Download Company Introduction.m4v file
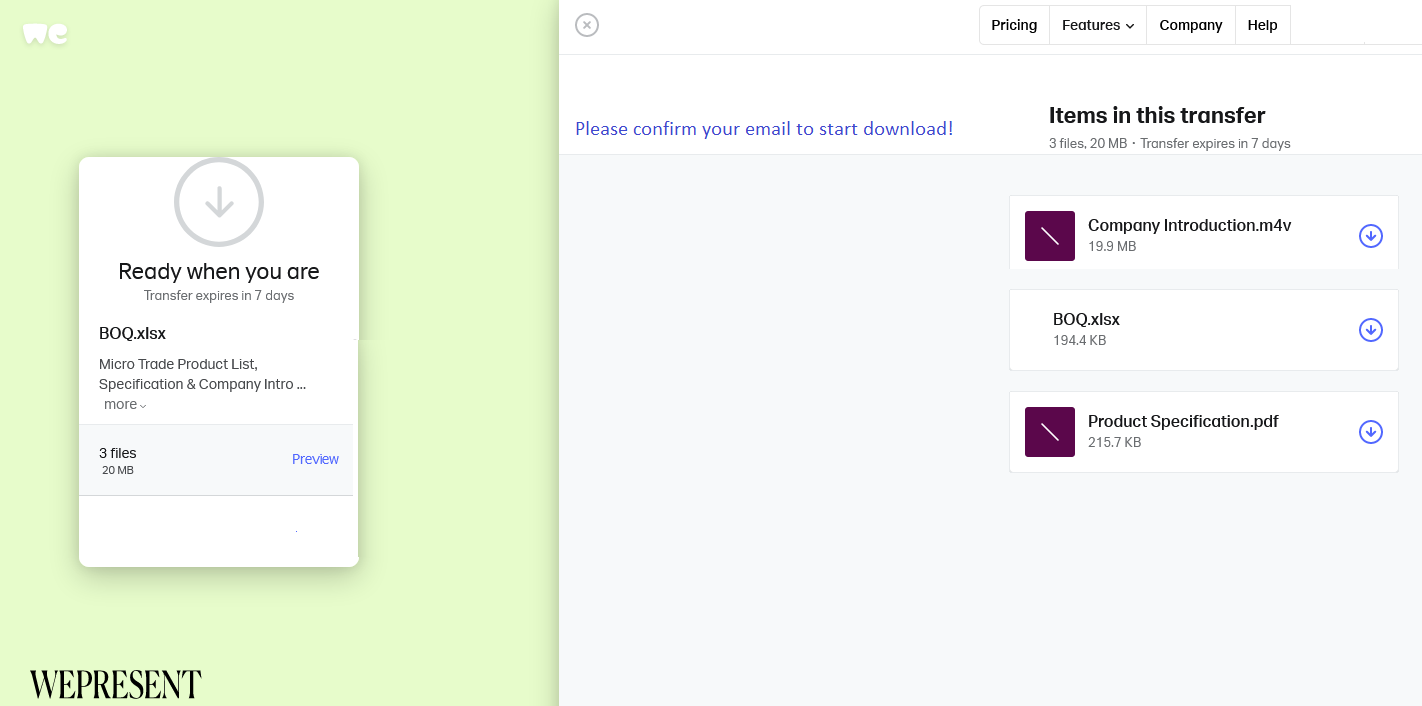The height and width of the screenshot is (706, 1422). (x=1370, y=236)
